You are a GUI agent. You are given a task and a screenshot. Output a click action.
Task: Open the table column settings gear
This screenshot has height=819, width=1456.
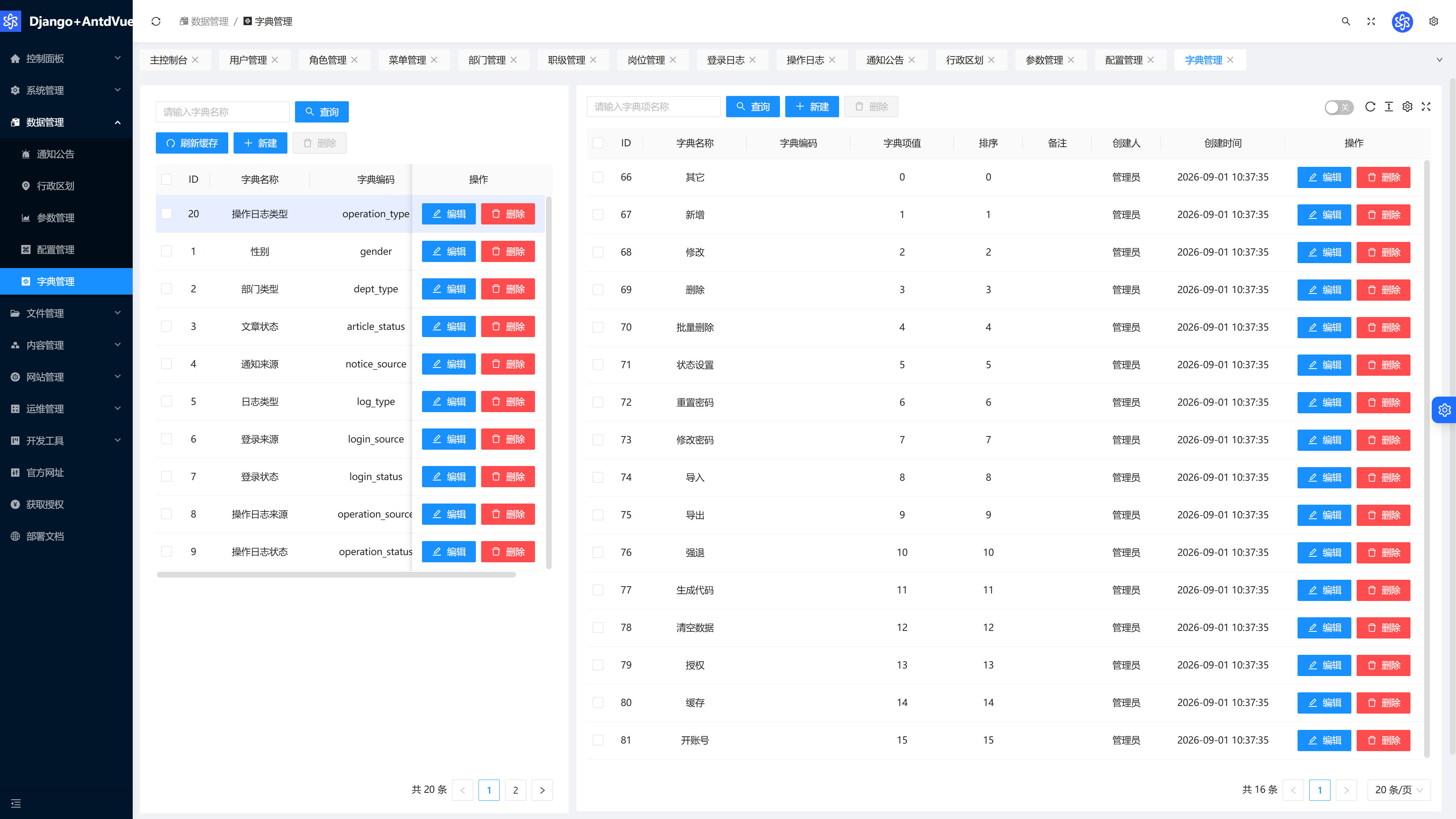pos(1407,107)
